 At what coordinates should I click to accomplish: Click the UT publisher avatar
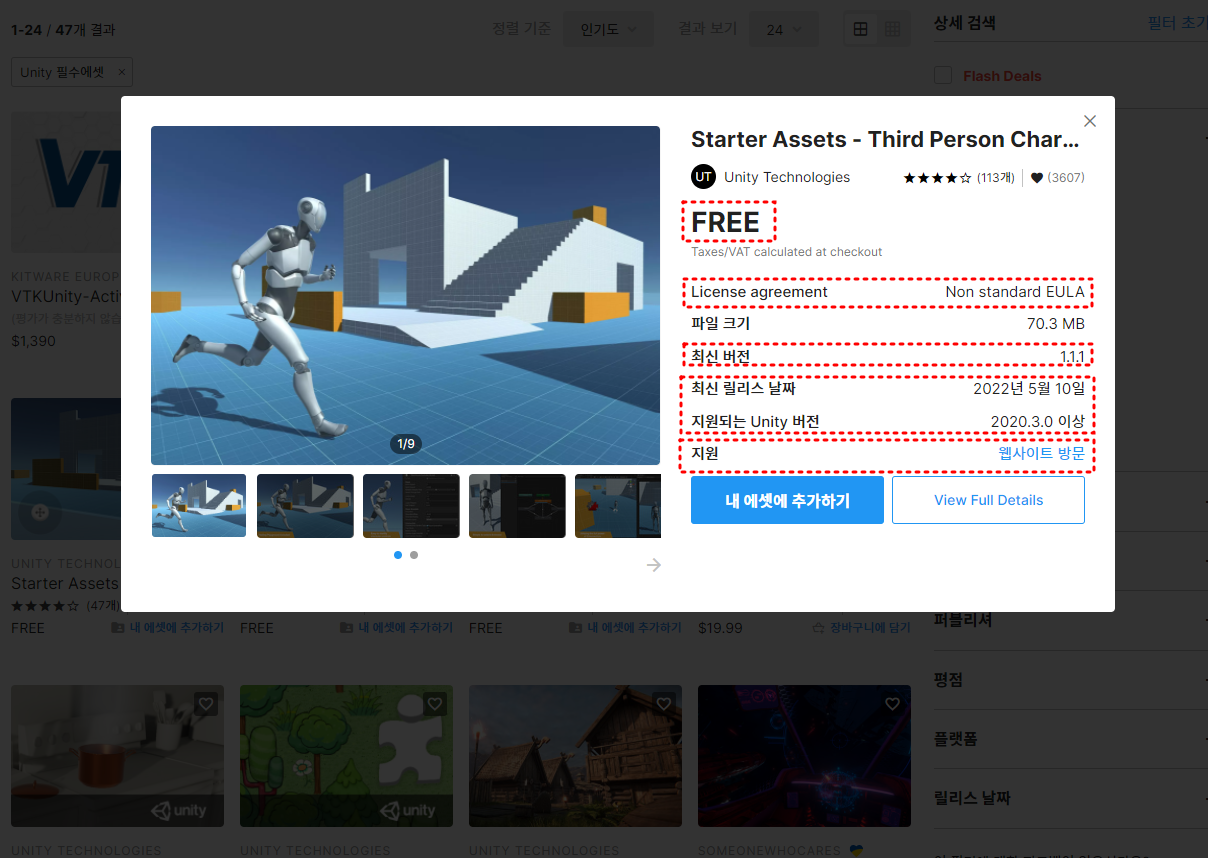pyautogui.click(x=704, y=177)
